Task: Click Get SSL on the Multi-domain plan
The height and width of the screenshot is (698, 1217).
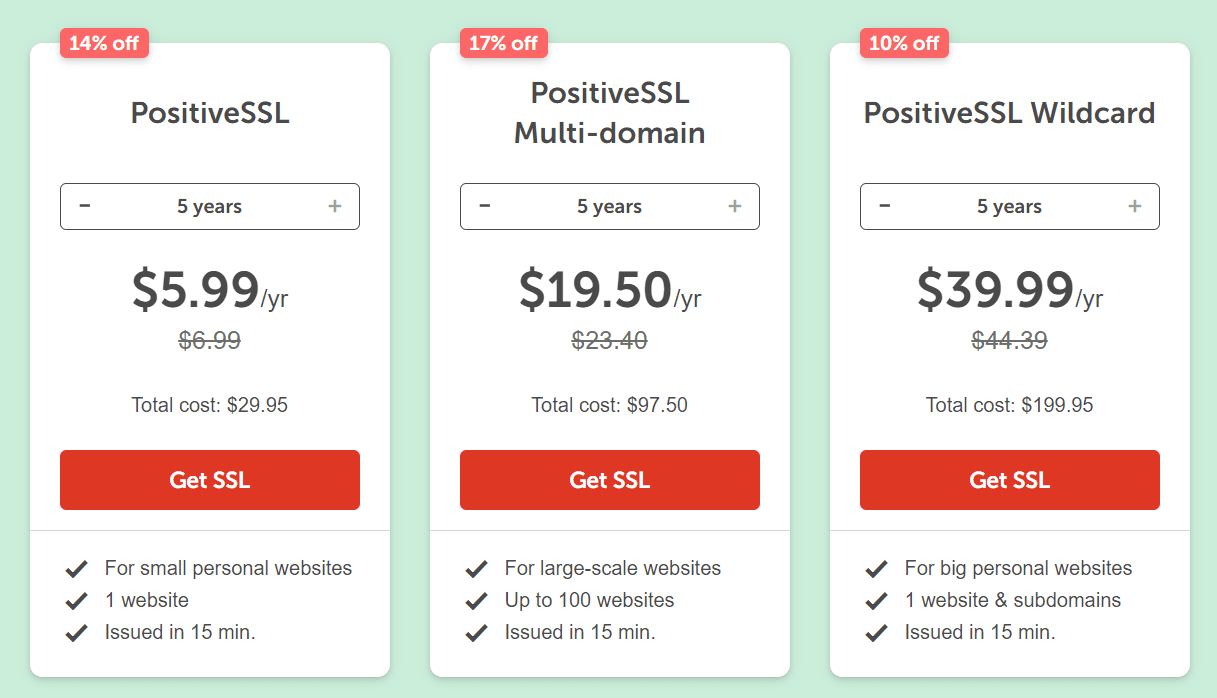Action: coord(609,480)
